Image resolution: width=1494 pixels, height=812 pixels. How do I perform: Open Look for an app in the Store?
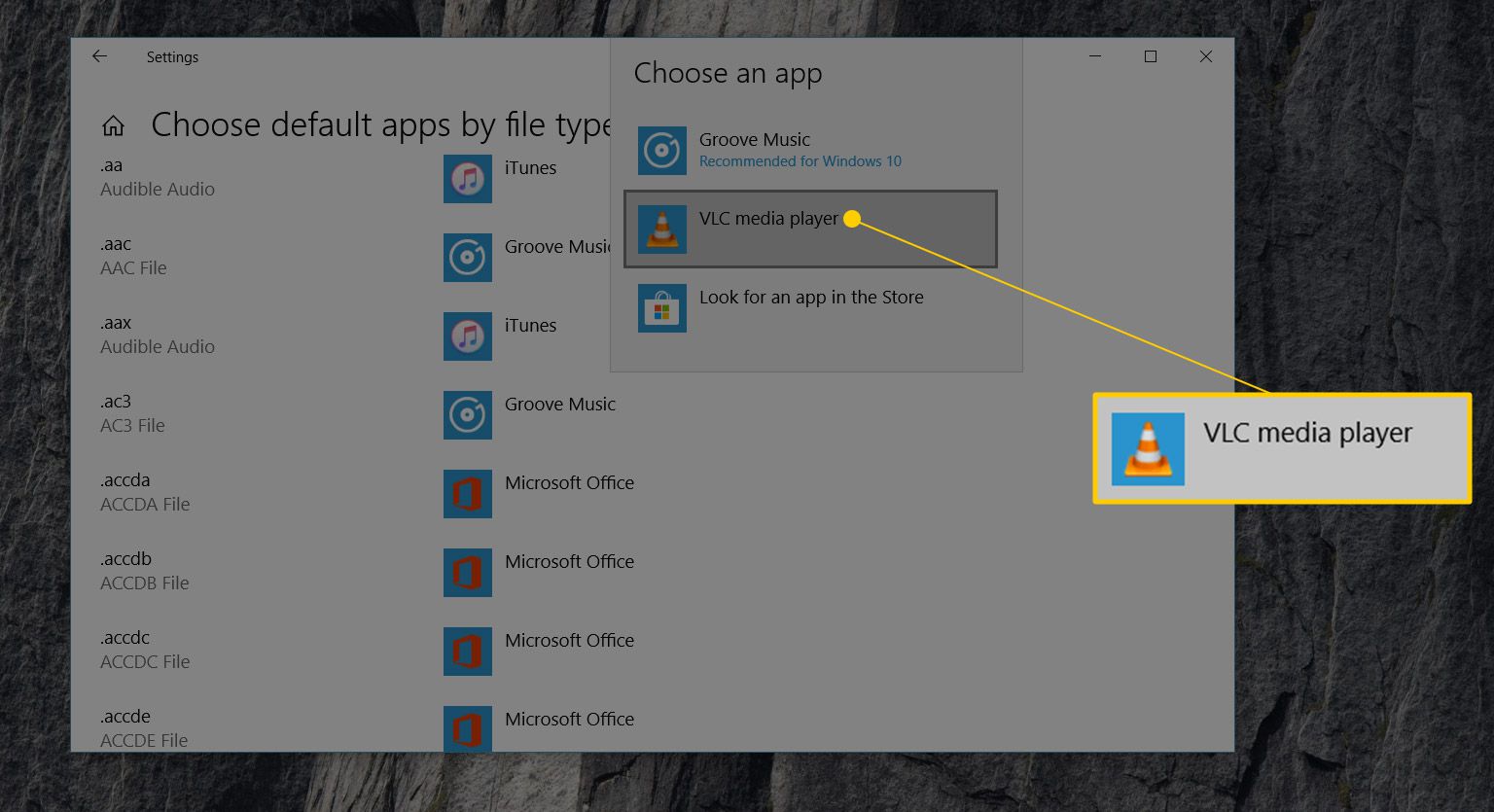tap(810, 308)
